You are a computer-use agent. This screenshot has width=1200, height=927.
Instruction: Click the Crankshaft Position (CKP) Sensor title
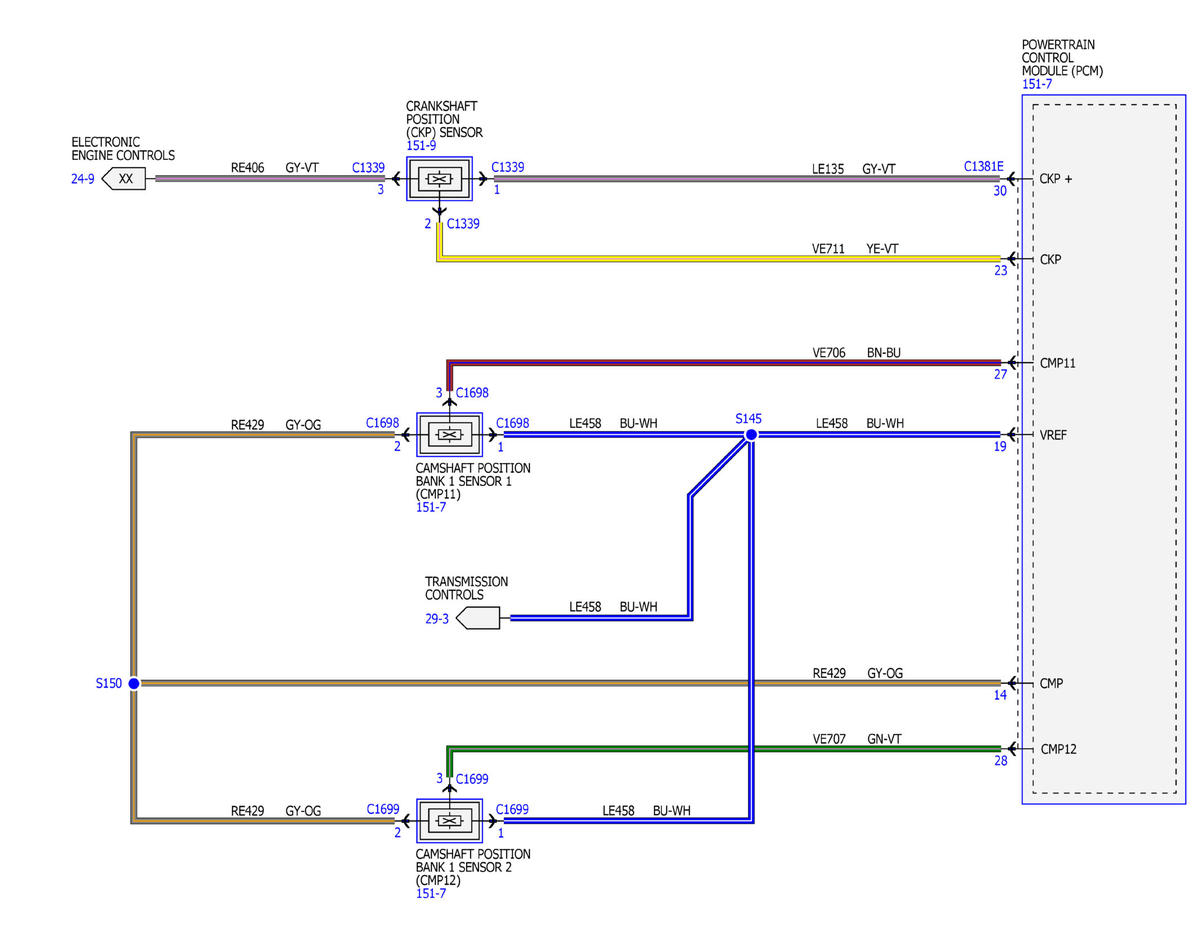click(445, 119)
